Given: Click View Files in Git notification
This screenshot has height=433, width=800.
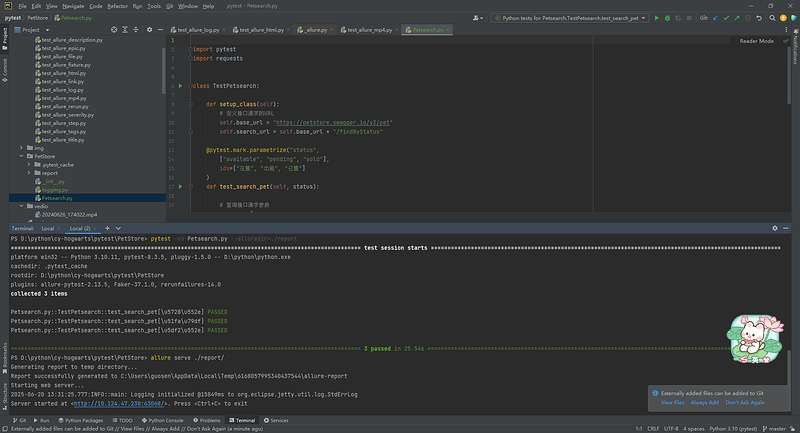Looking at the screenshot, I should [x=672, y=402].
